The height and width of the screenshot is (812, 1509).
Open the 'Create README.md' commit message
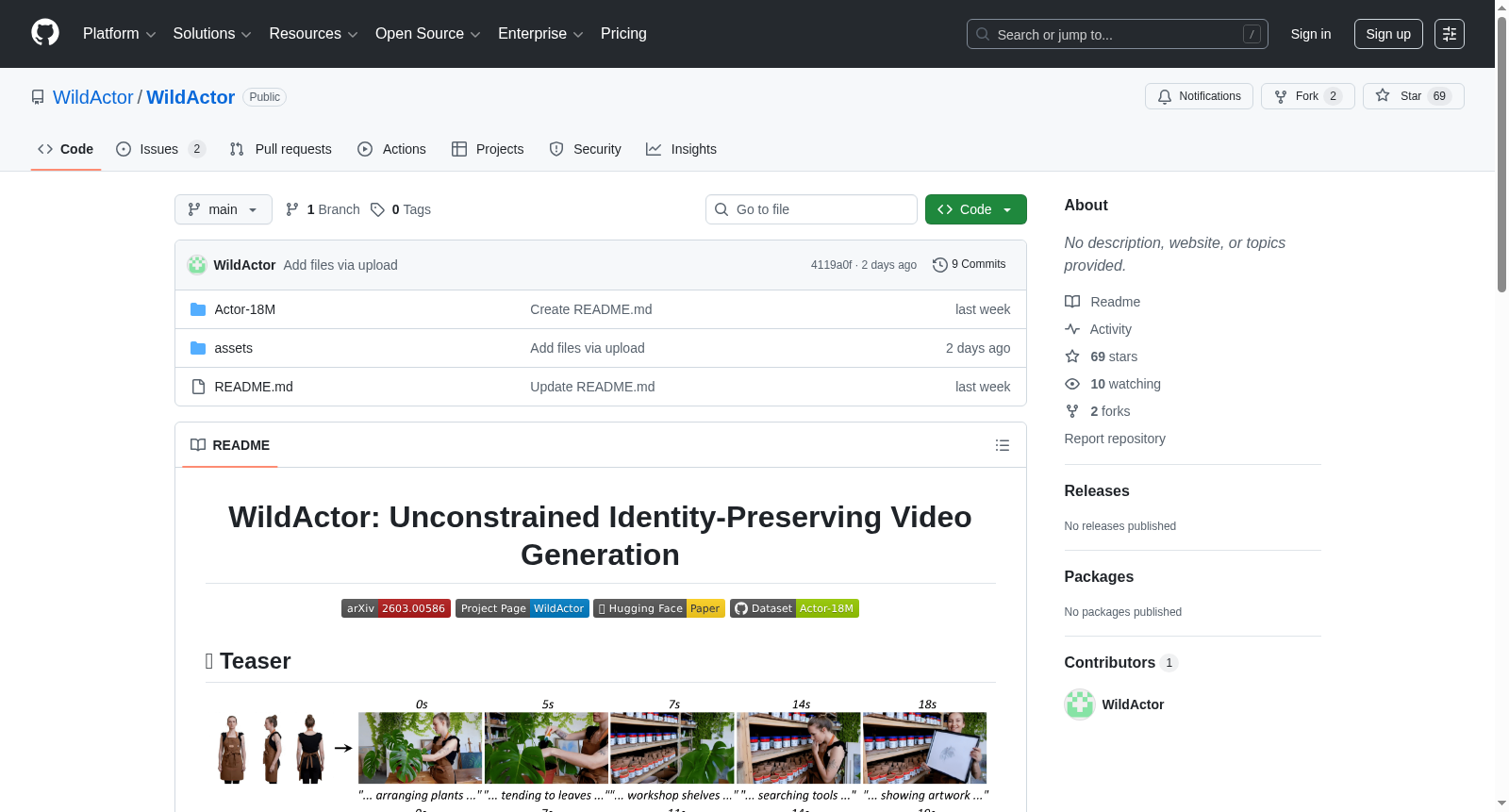pos(591,309)
